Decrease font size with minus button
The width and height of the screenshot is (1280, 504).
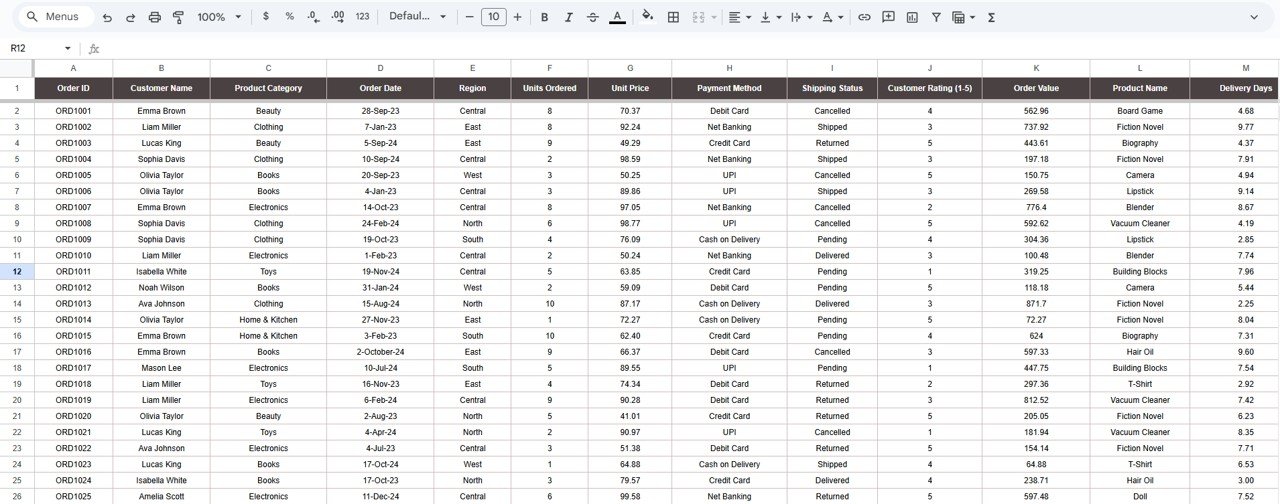469,17
